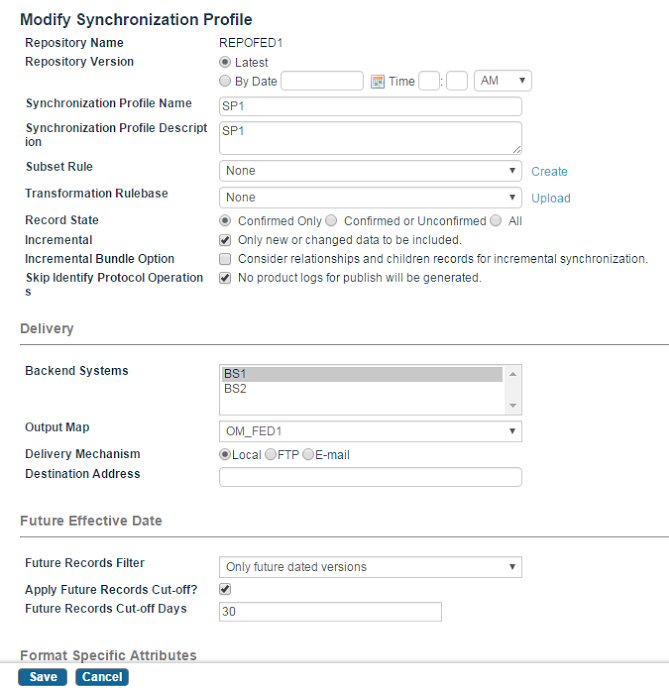669x691 pixels.
Task: Select FTP delivery mechanism
Action: coord(271,454)
